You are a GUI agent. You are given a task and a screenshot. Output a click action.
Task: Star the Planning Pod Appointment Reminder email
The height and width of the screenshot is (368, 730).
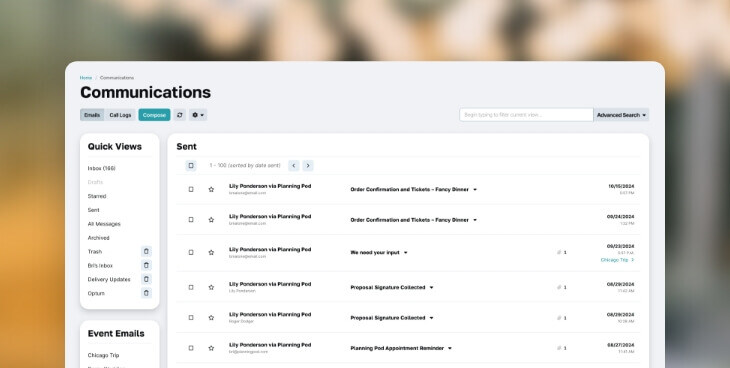point(211,348)
